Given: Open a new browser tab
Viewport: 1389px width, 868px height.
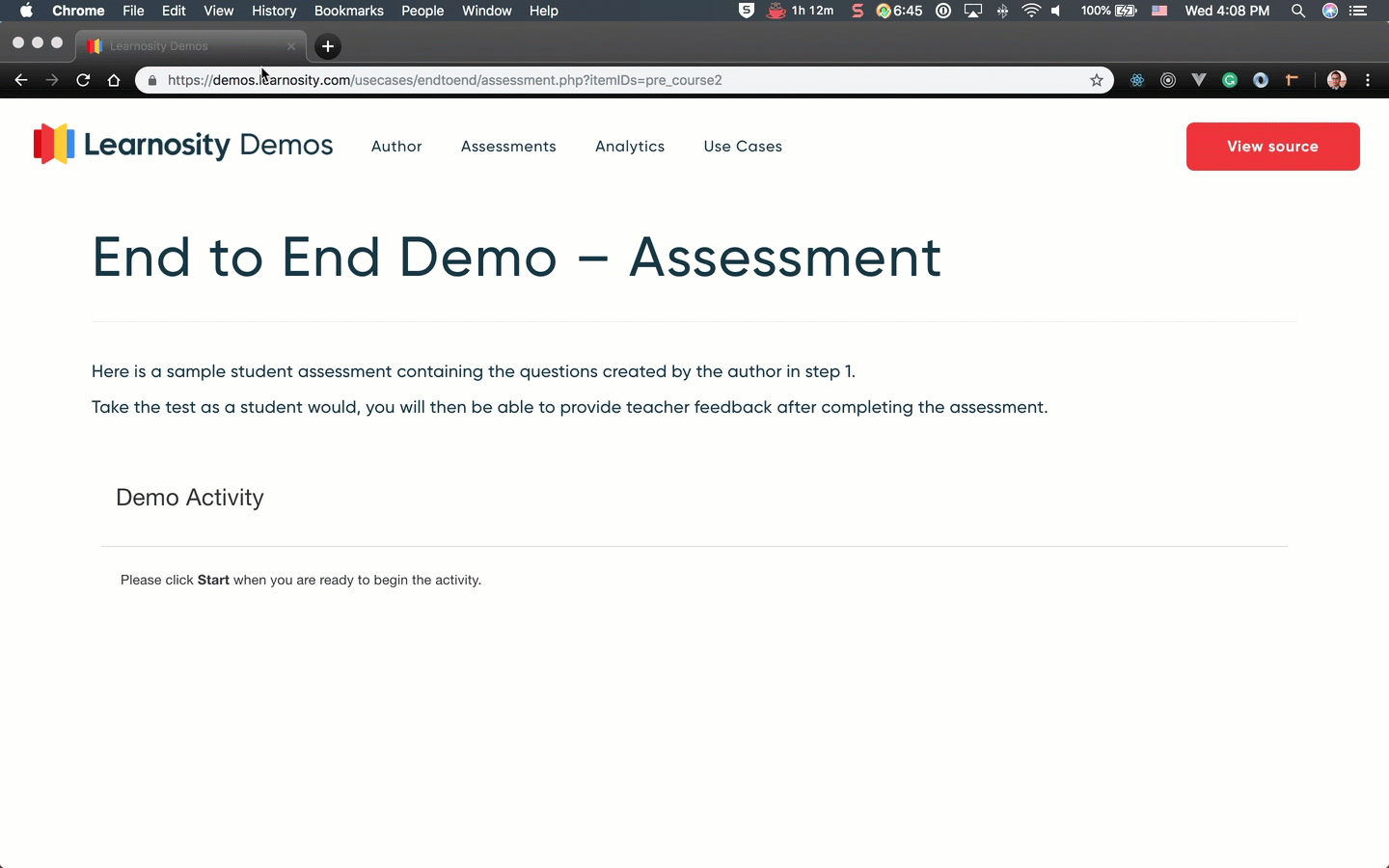Looking at the screenshot, I should click(x=328, y=46).
